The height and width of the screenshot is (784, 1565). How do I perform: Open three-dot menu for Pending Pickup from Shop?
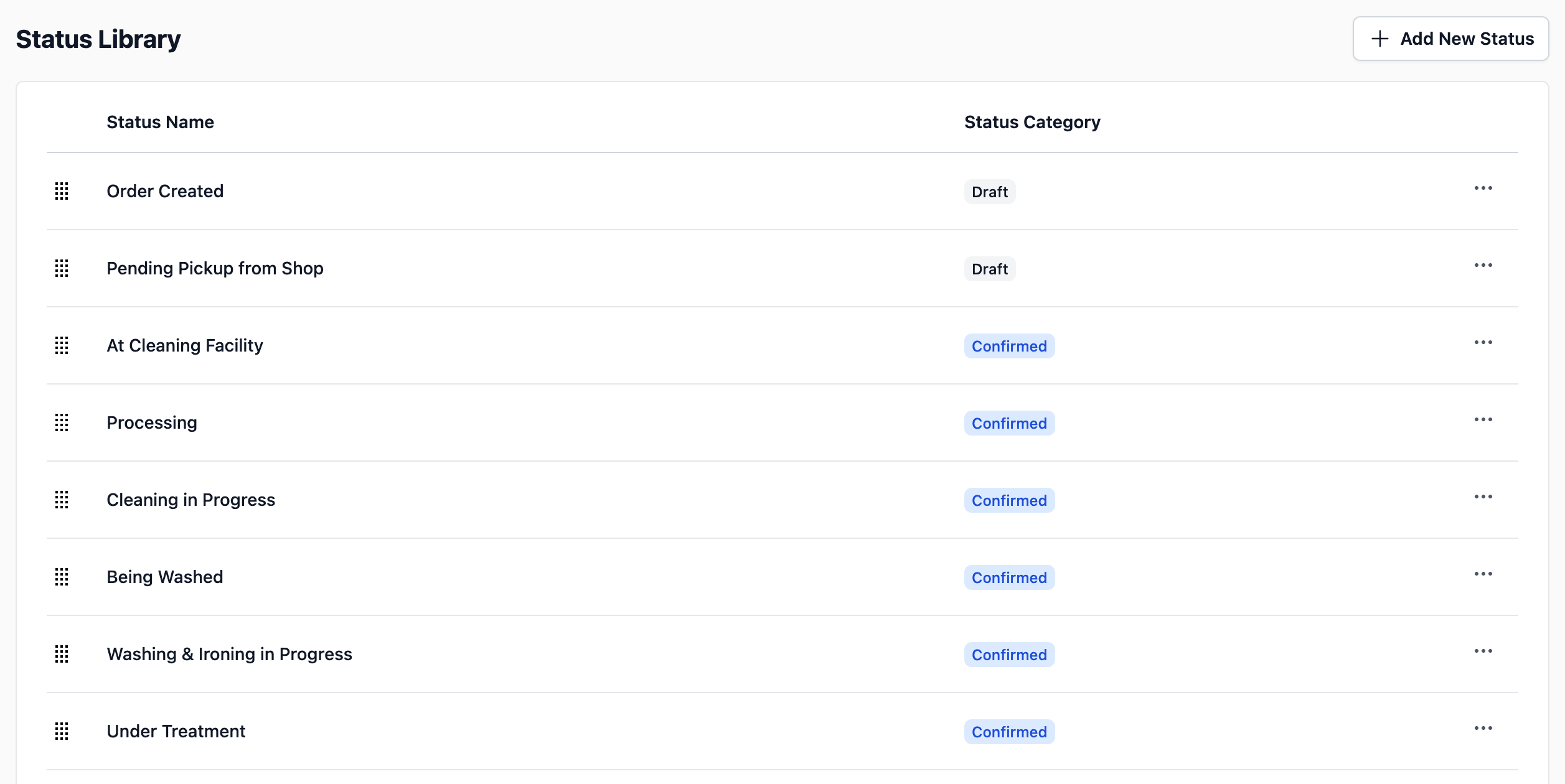tap(1483, 265)
